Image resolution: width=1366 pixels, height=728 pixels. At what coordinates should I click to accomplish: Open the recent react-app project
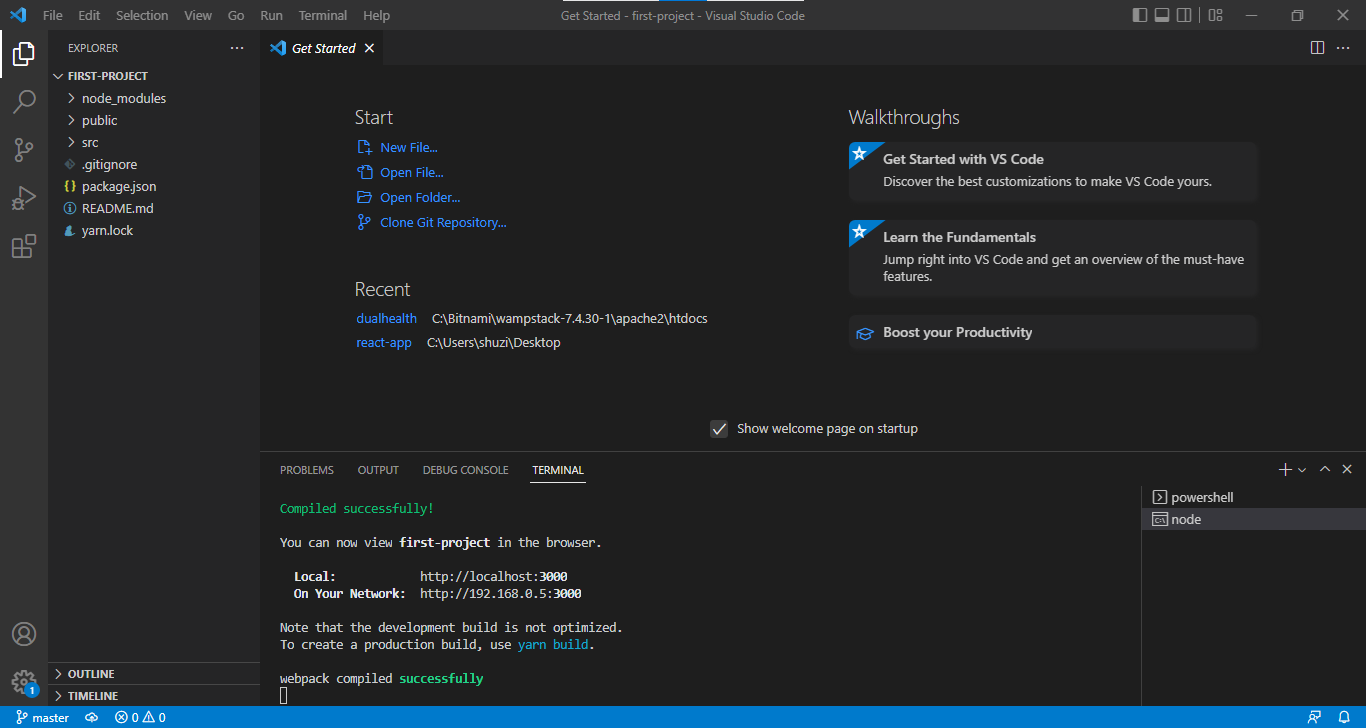[x=384, y=342]
